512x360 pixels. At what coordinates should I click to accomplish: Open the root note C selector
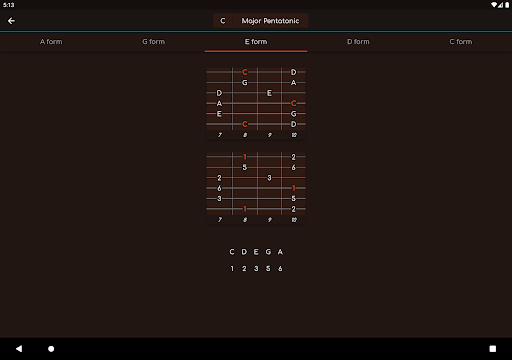(x=223, y=21)
